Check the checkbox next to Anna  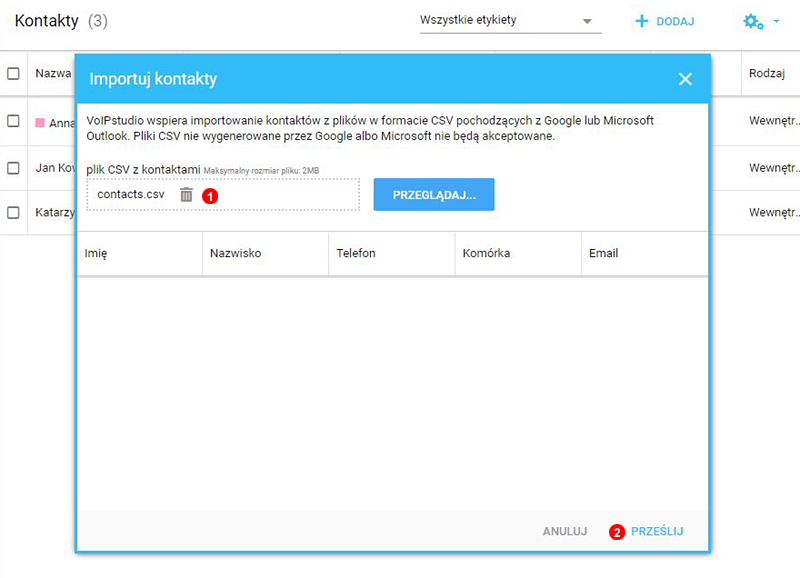(14, 122)
